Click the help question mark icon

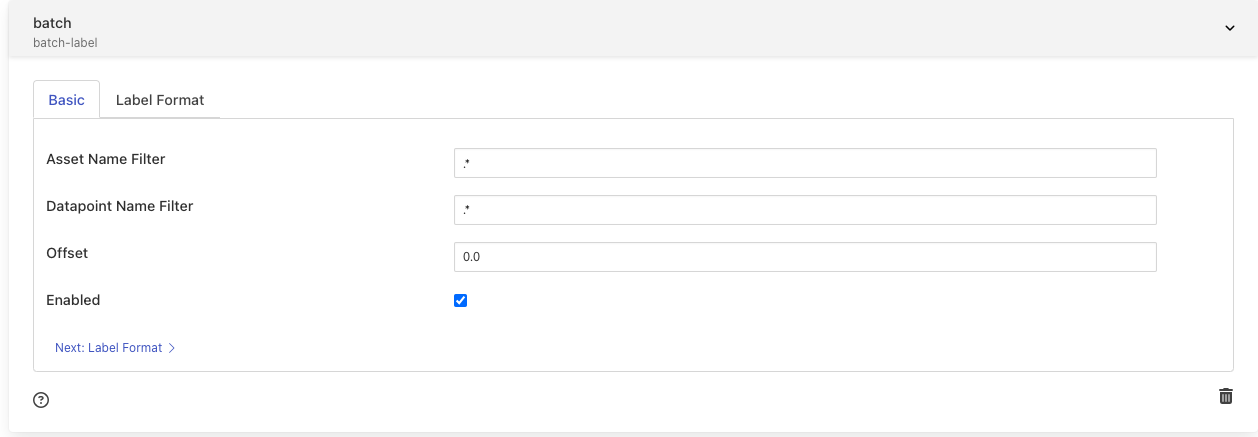coord(41,400)
